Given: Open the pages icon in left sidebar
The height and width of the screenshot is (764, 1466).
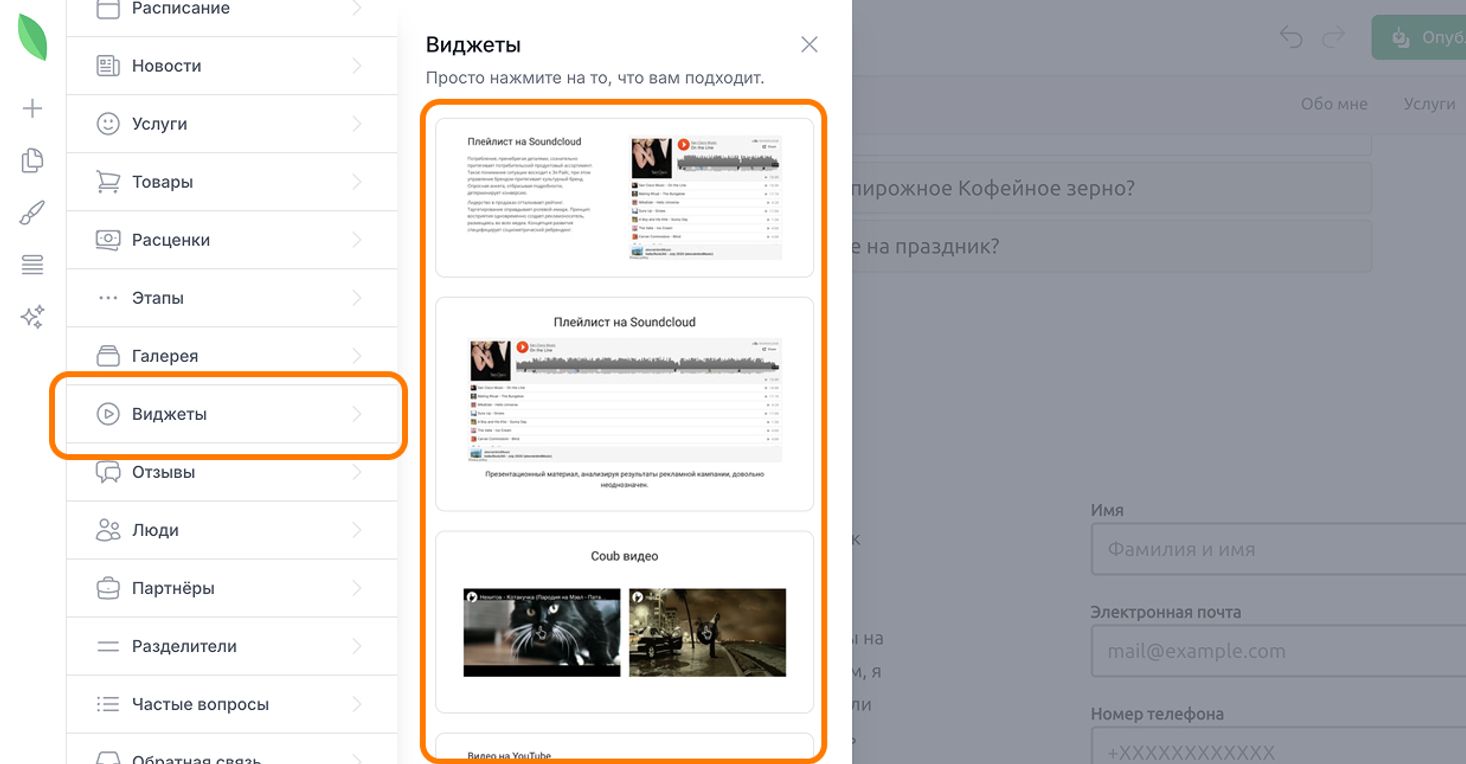Looking at the screenshot, I should (x=32, y=160).
